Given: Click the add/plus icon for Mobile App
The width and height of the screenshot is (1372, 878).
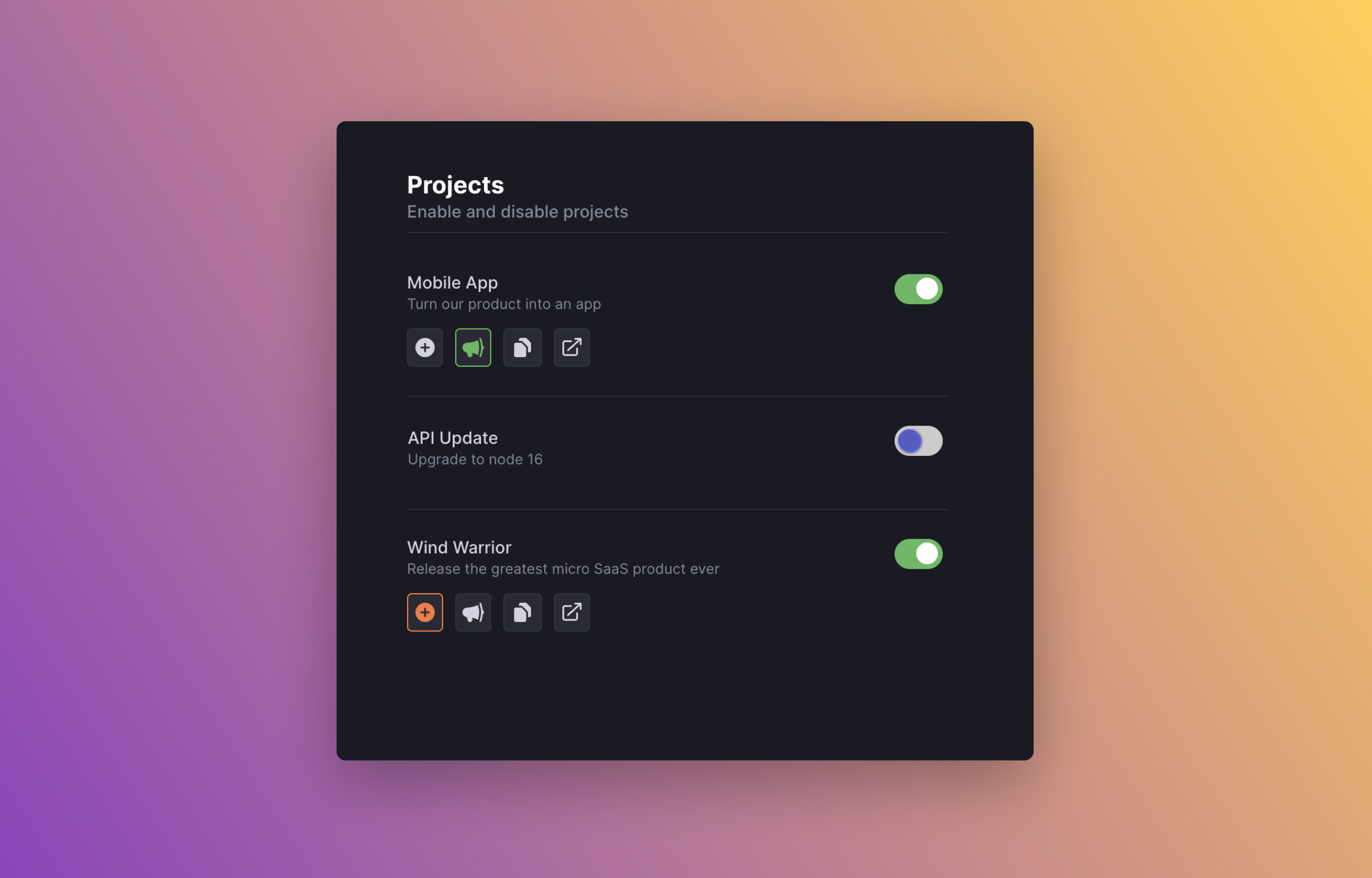Looking at the screenshot, I should (x=424, y=347).
